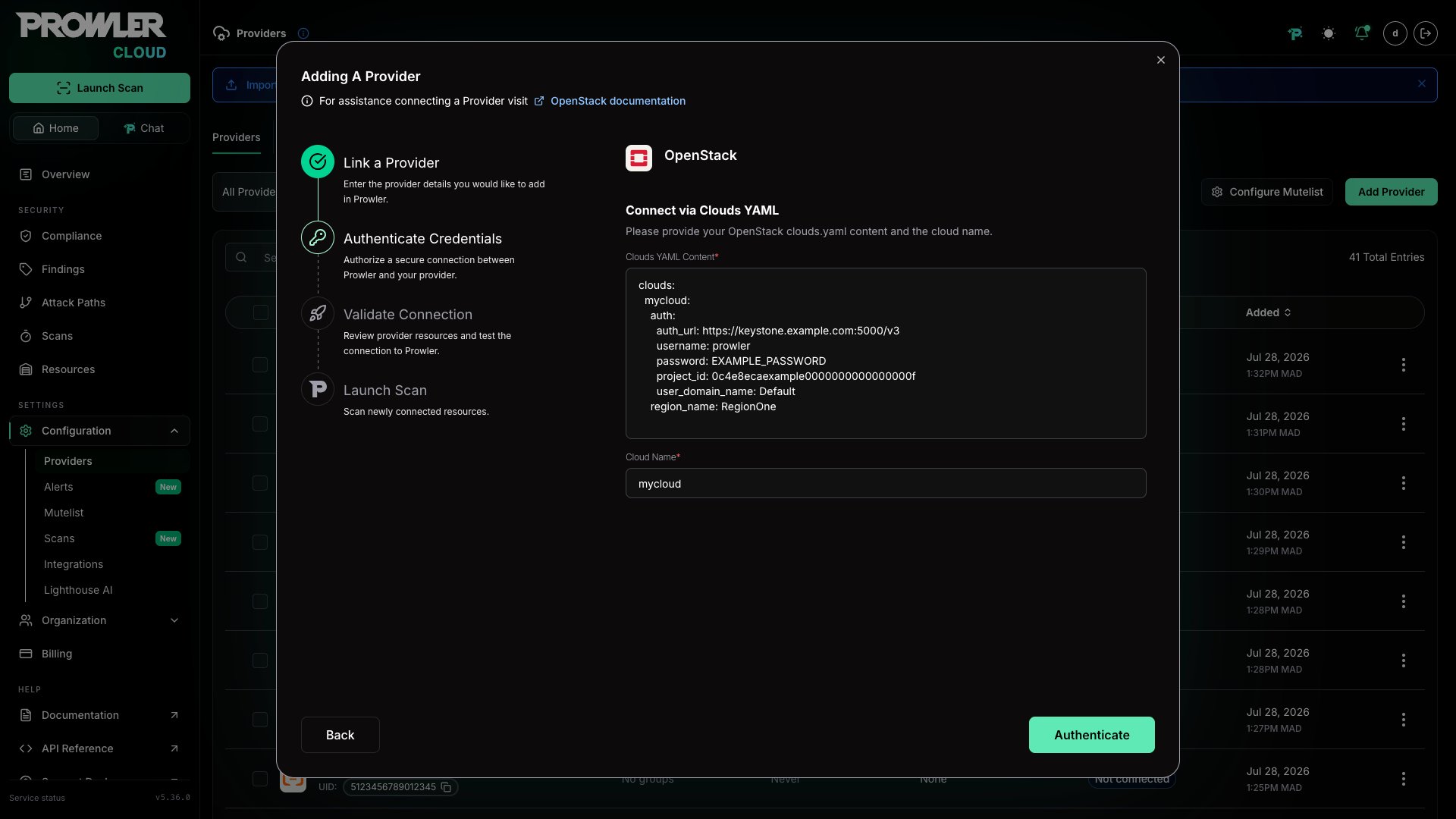Open row actions for Jul 28 1:30PM entry
This screenshot has width=1456, height=819.
1404,483
